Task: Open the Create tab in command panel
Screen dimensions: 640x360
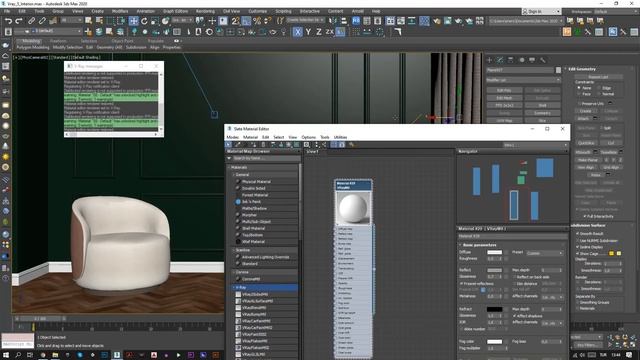Action: [489, 60]
